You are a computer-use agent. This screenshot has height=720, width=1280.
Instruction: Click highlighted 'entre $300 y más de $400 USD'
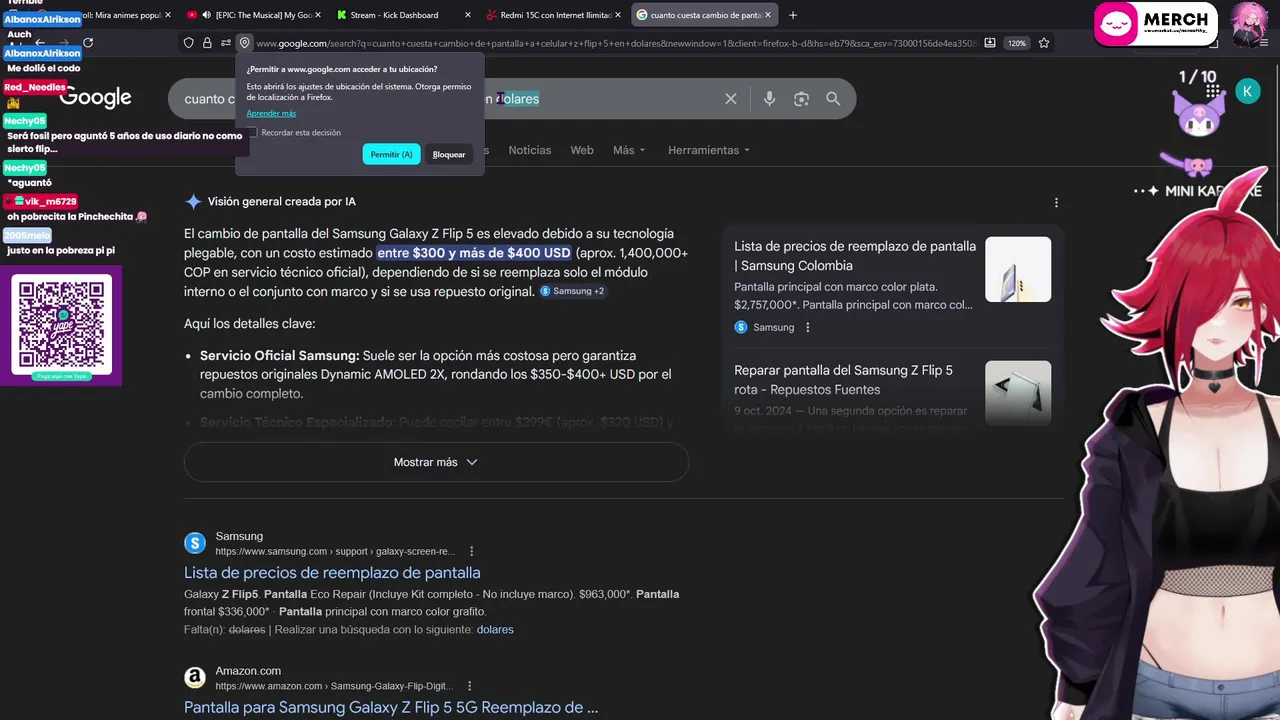(x=474, y=253)
